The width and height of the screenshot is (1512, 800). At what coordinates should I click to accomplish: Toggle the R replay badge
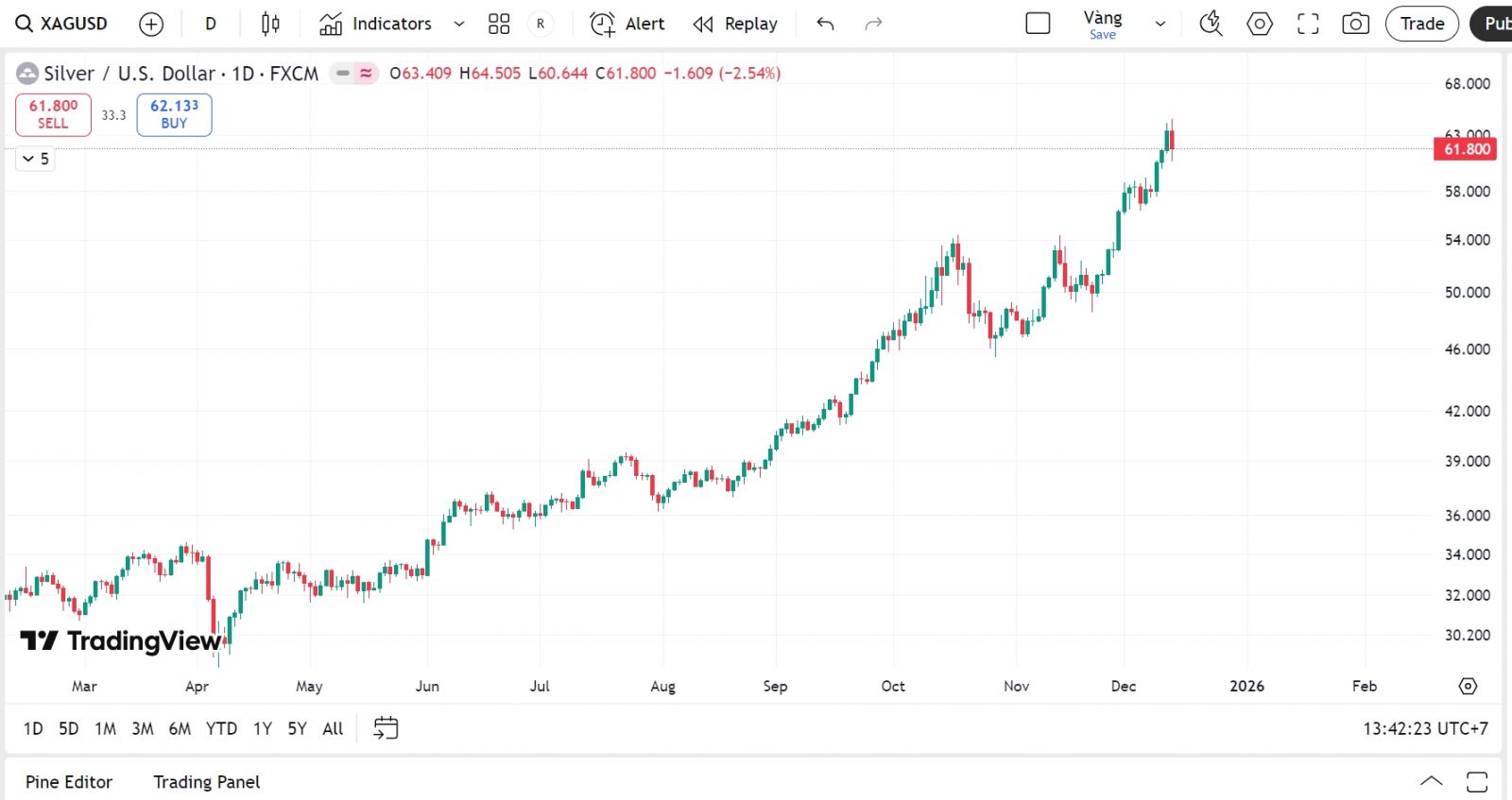(x=541, y=24)
